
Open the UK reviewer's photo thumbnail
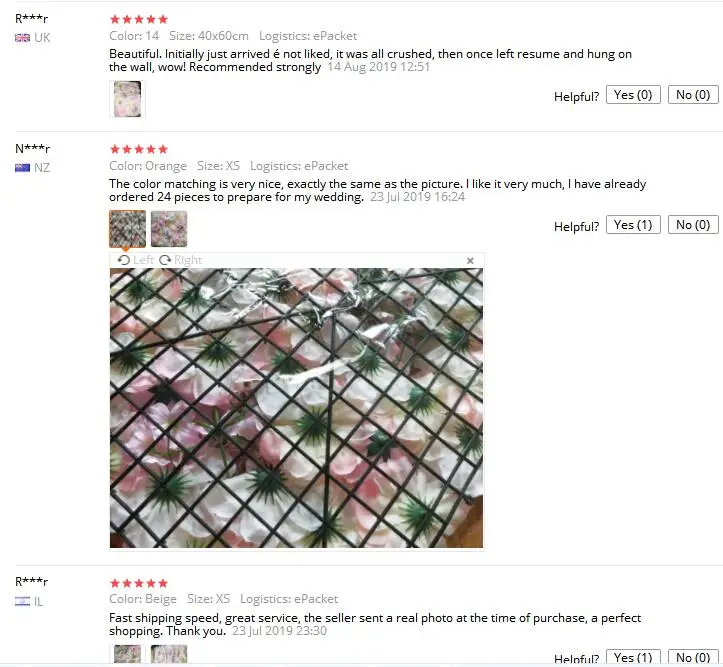(127, 99)
